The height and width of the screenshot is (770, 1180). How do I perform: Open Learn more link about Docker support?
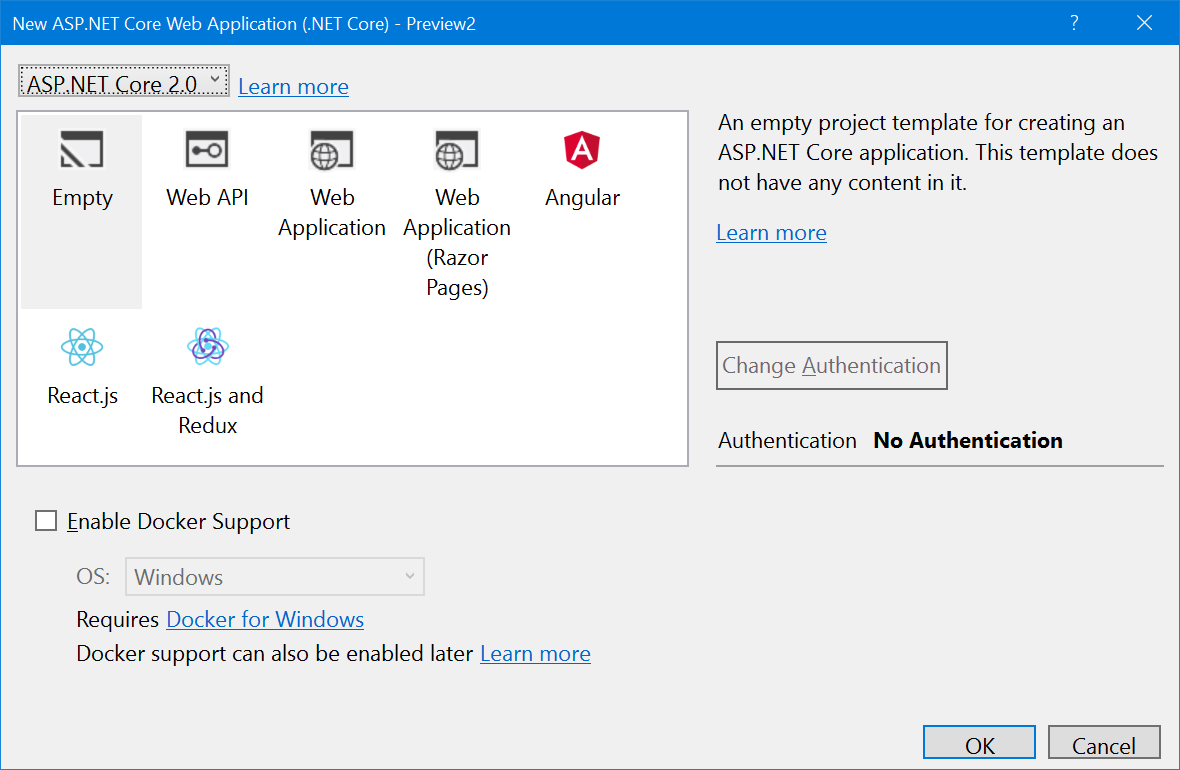pyautogui.click(x=535, y=653)
